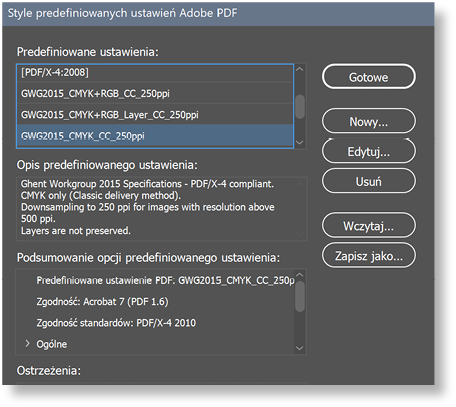Click the summary panel scroll down arrow

300,348
